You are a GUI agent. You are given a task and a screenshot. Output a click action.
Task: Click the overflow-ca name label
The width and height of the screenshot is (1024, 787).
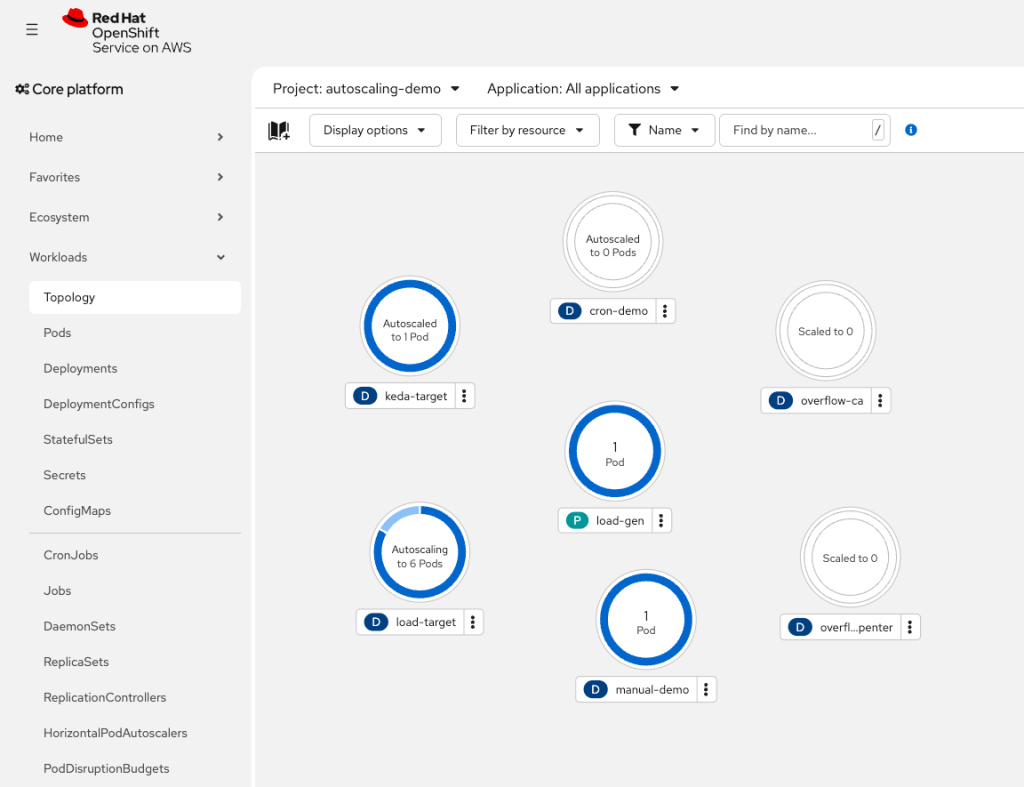pos(832,400)
